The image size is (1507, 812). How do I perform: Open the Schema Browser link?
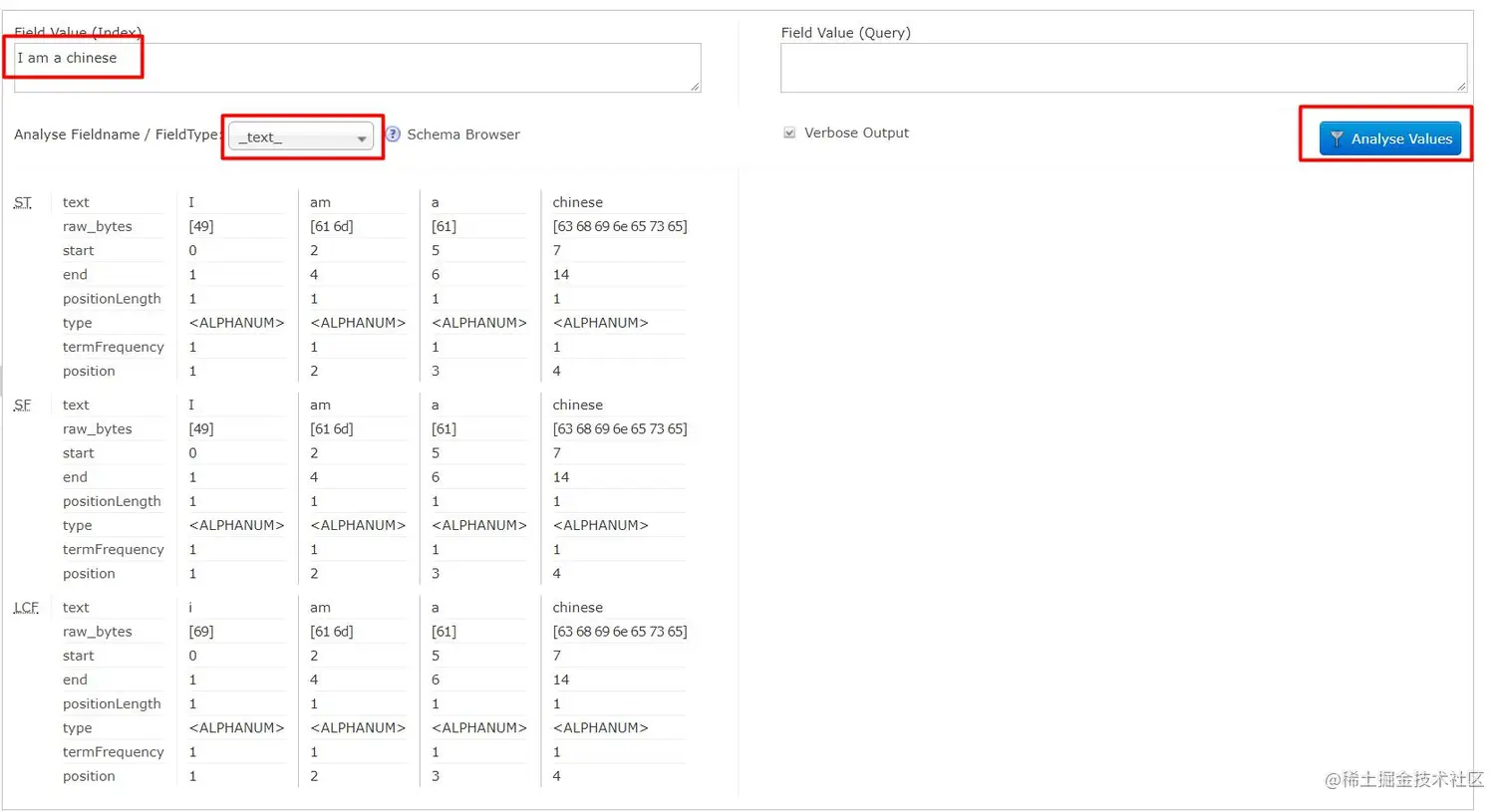click(463, 135)
